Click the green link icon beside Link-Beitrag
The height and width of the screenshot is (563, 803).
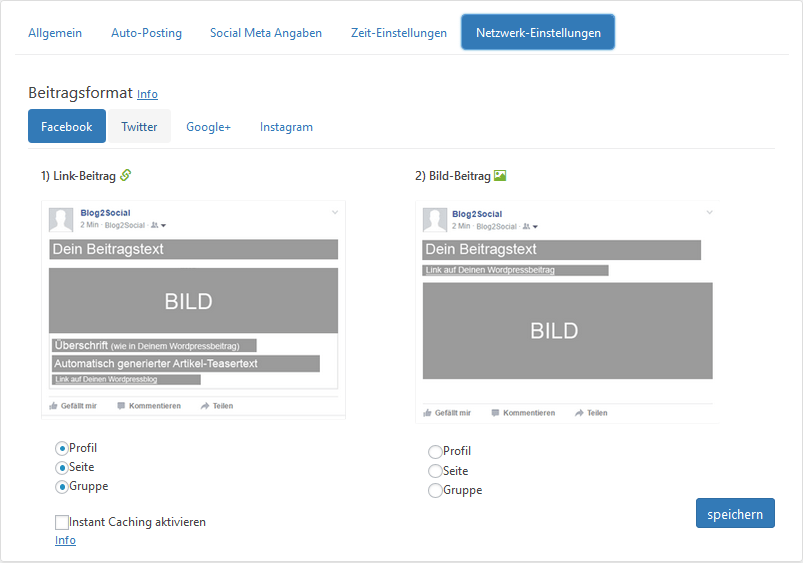coord(125,175)
